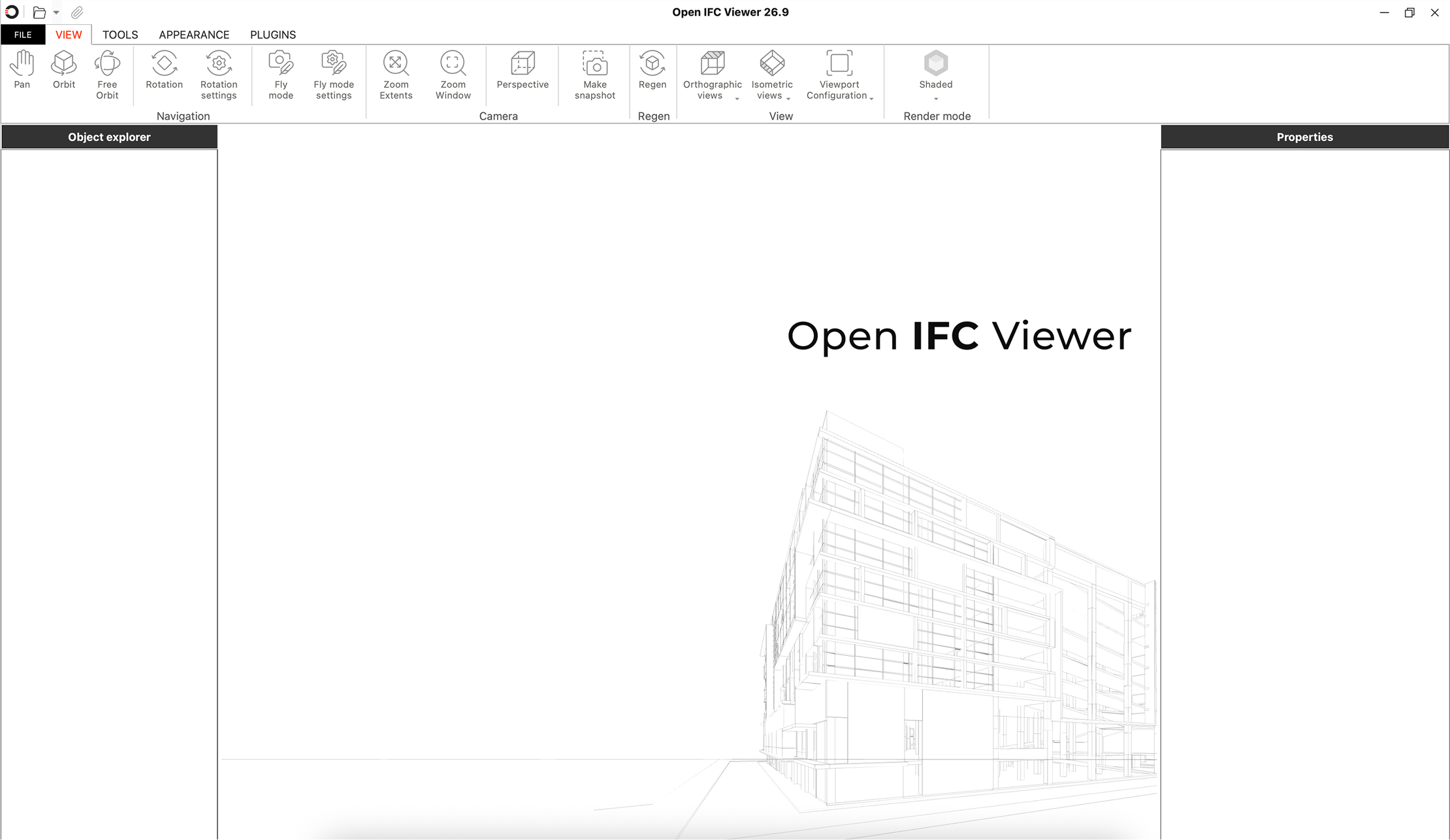Image resolution: width=1450 pixels, height=840 pixels.
Task: Switch to the TOOLS ribbon tab
Action: (x=120, y=35)
